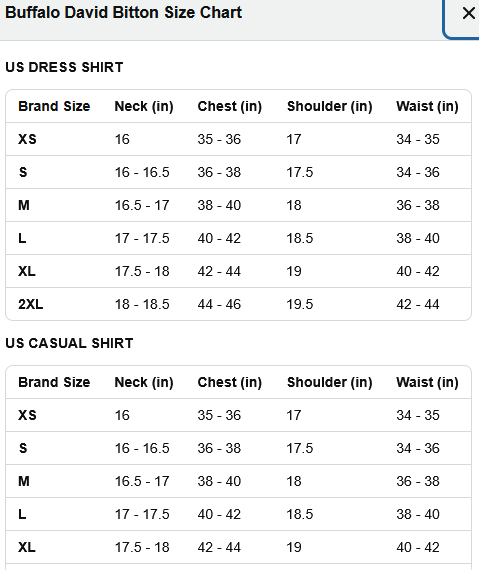Select the XS row in dress shirt table
This screenshot has height=570, width=479.
coord(238,139)
